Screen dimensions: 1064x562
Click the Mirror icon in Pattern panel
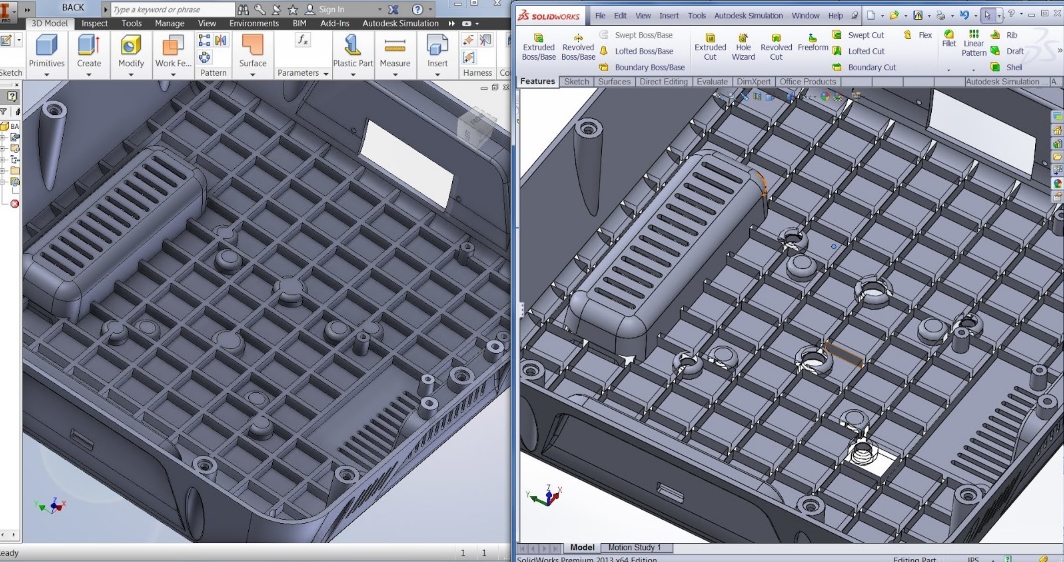[x=220, y=41]
